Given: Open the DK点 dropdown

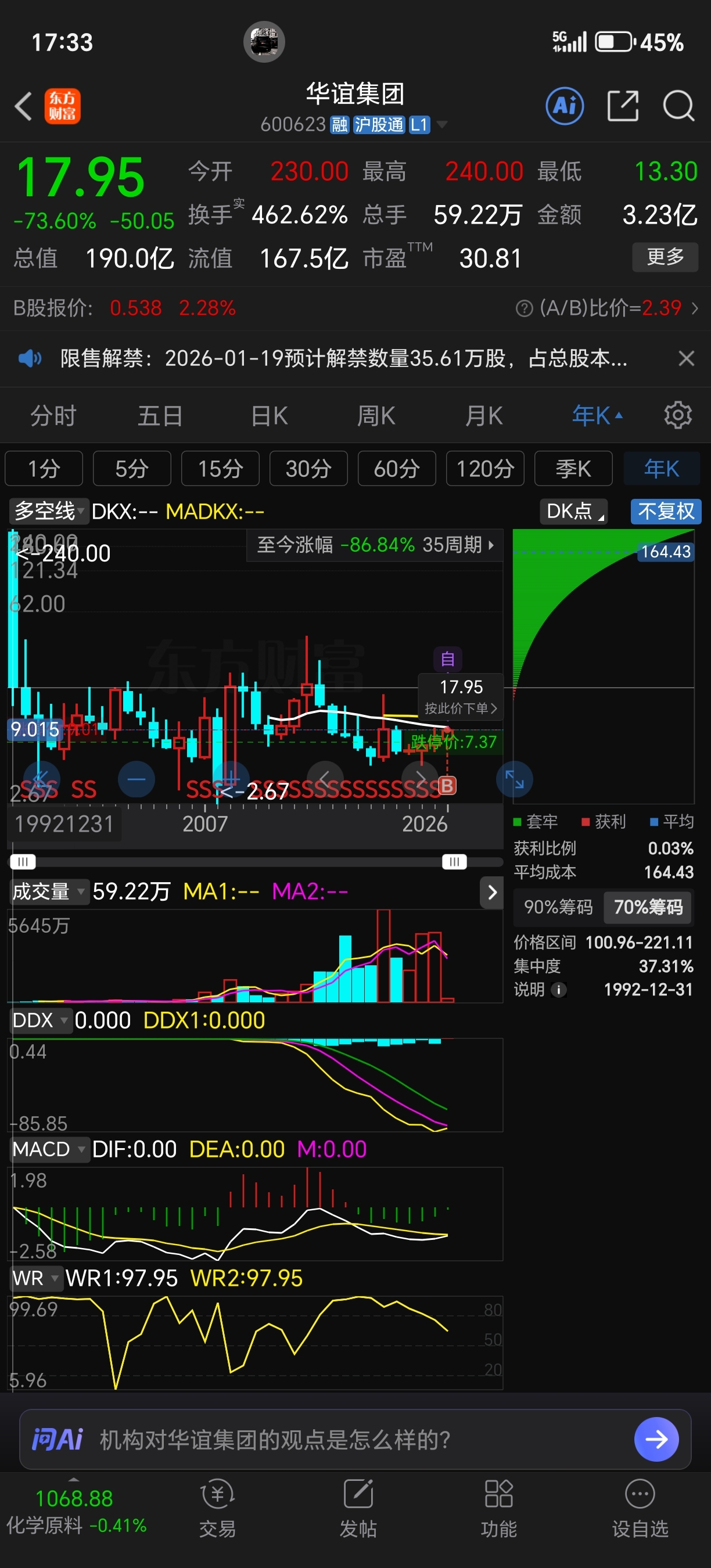Looking at the screenshot, I should coord(573,511).
